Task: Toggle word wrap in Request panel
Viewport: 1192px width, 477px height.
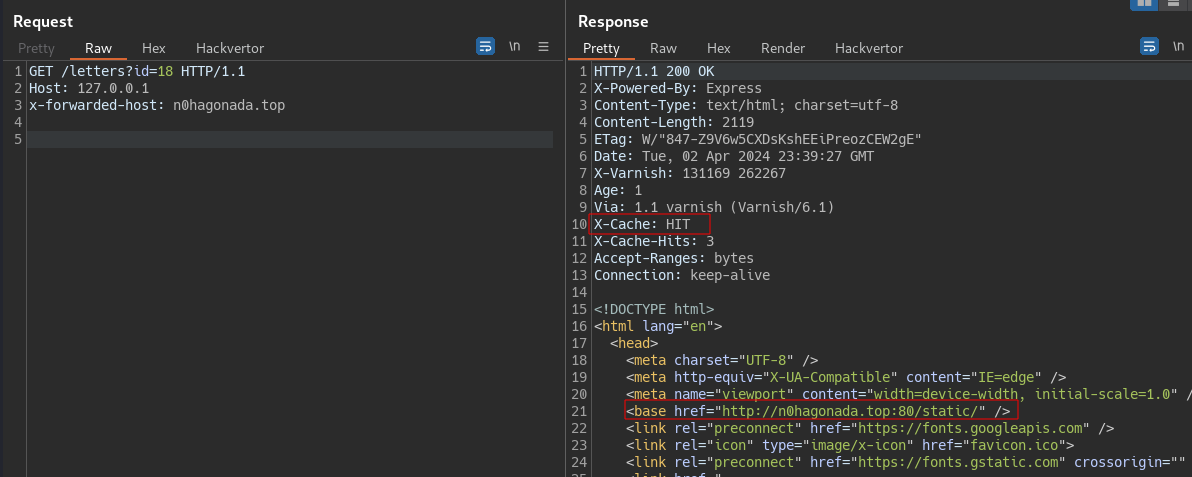Action: pos(485,46)
